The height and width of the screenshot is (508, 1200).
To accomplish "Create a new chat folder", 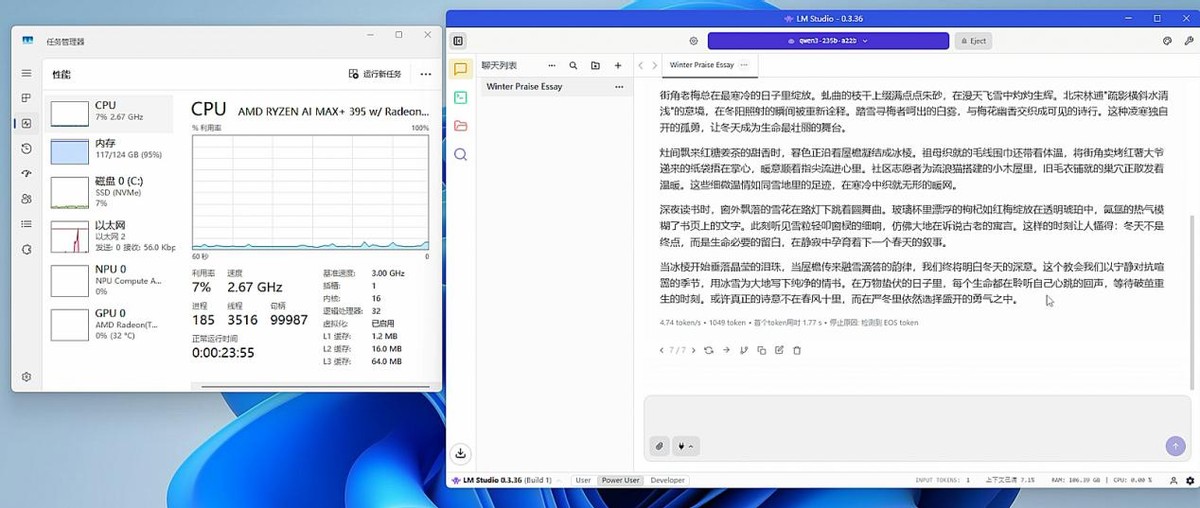I will [595, 65].
